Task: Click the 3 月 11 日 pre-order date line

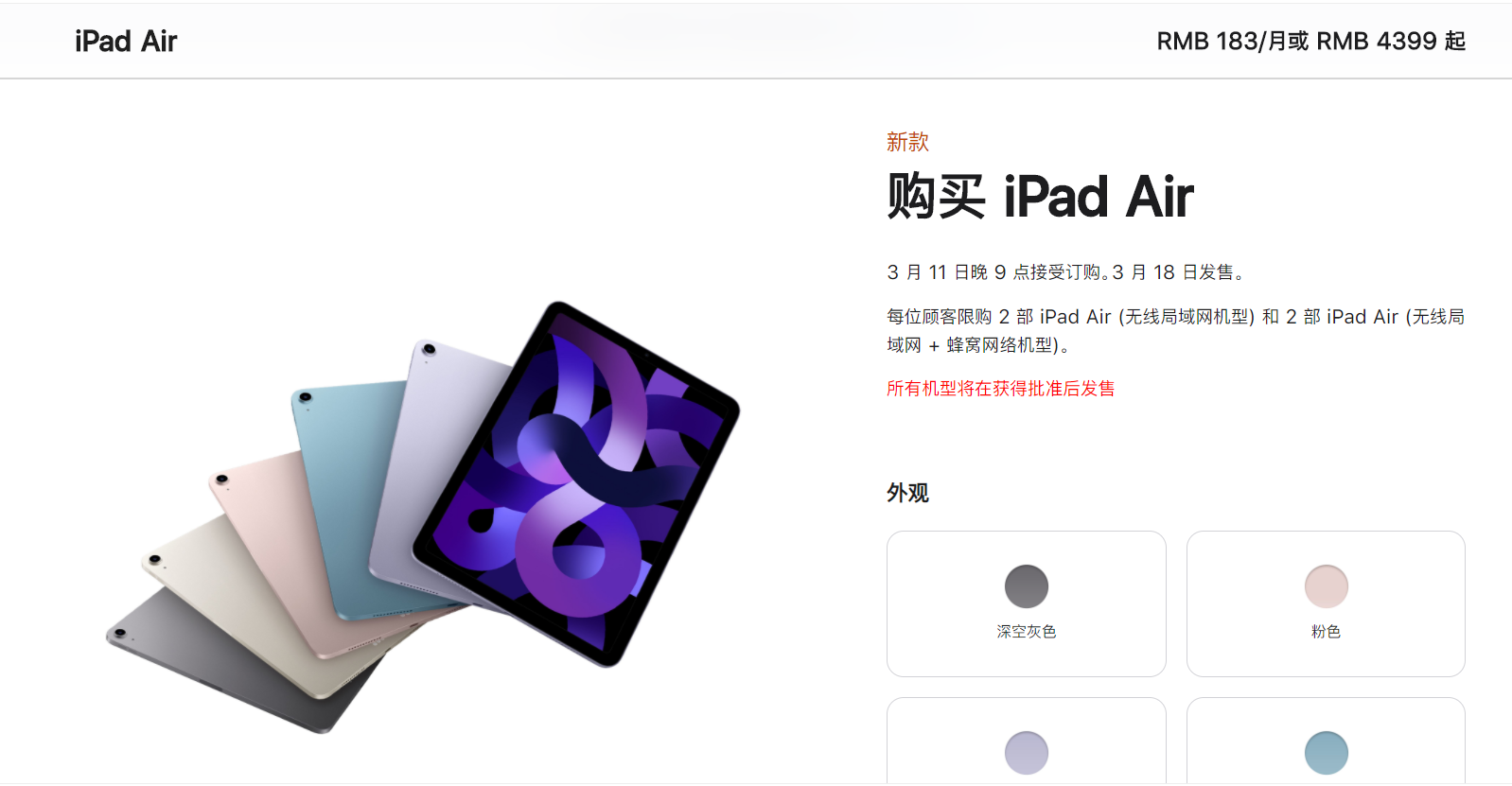Action: (1066, 272)
